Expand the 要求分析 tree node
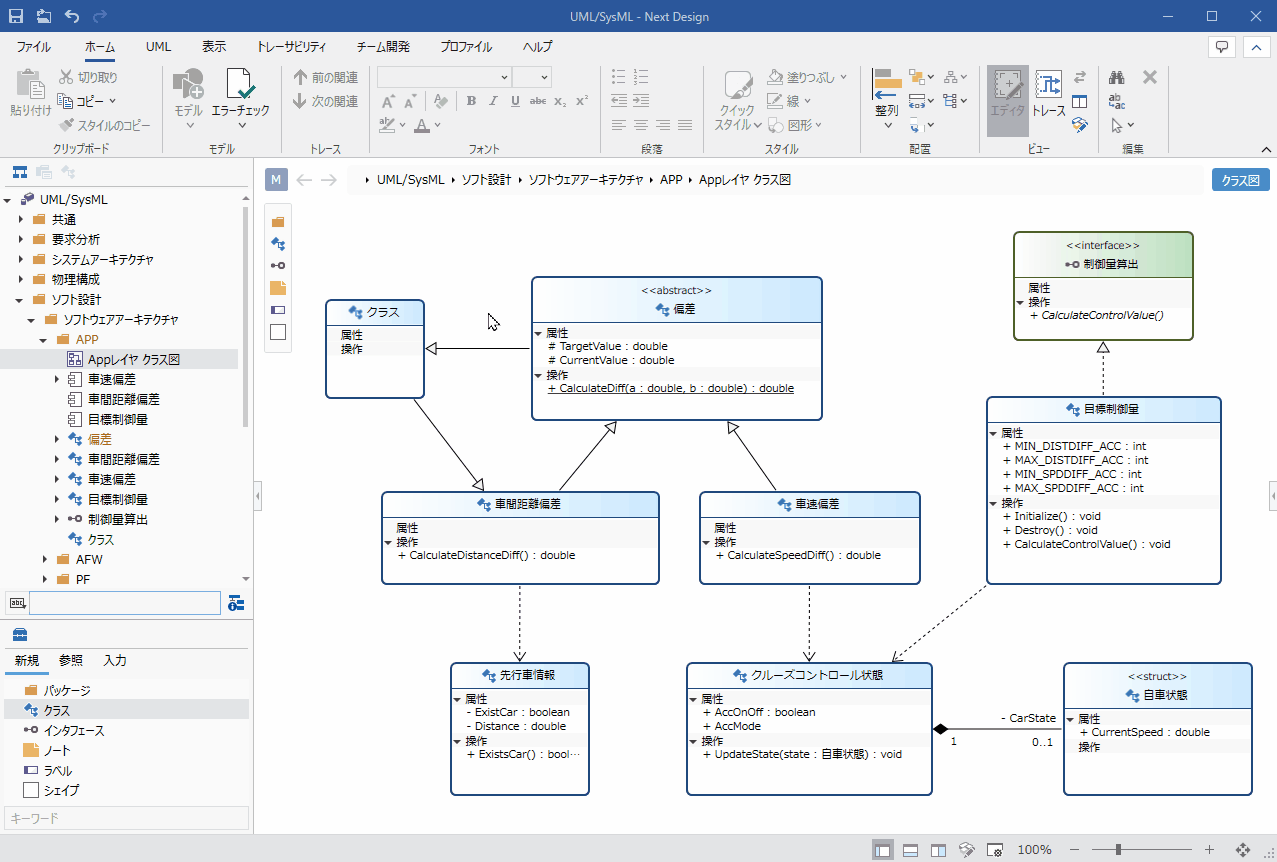 pos(20,239)
